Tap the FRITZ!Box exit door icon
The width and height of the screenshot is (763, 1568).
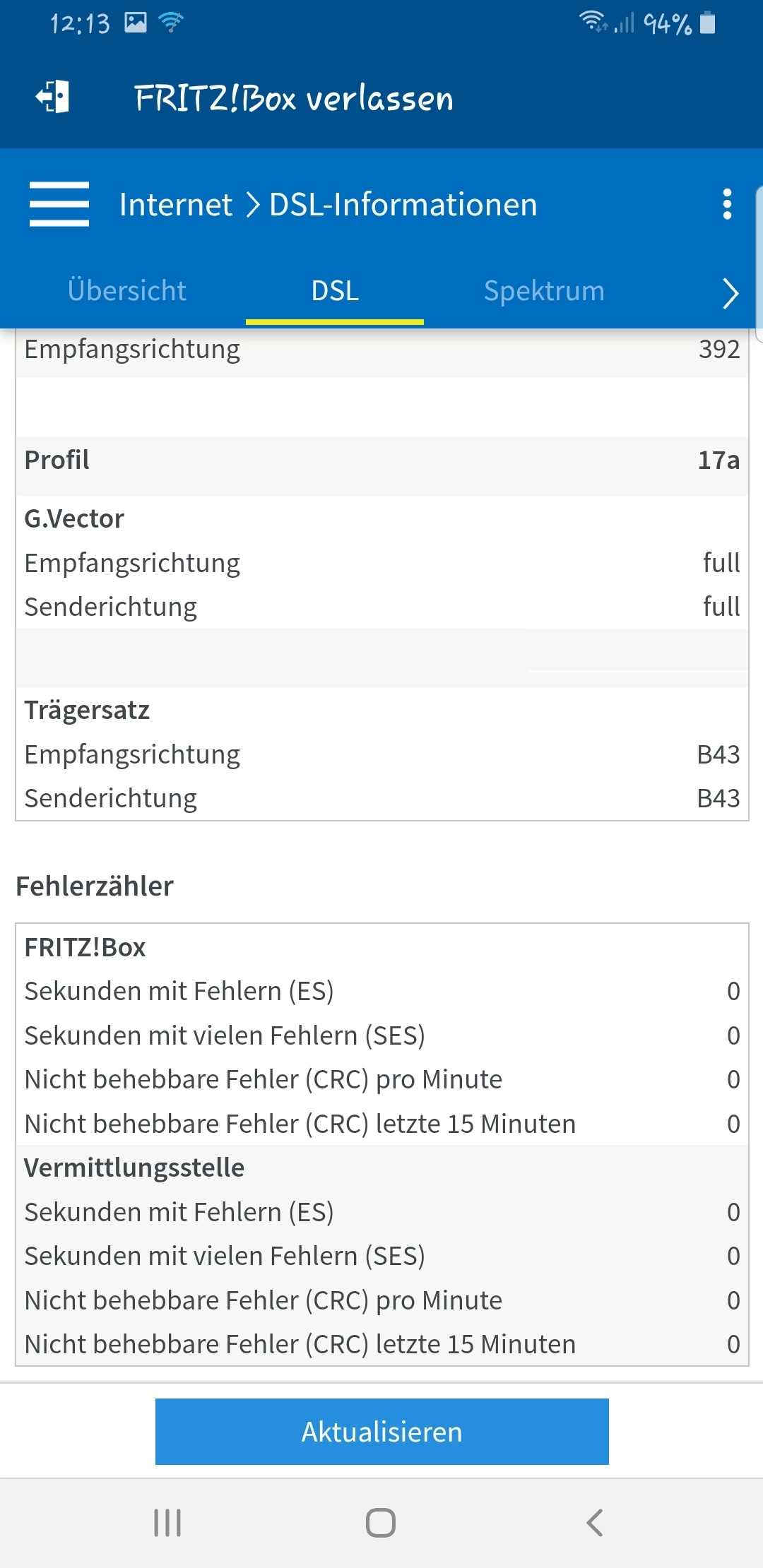pos(53,97)
